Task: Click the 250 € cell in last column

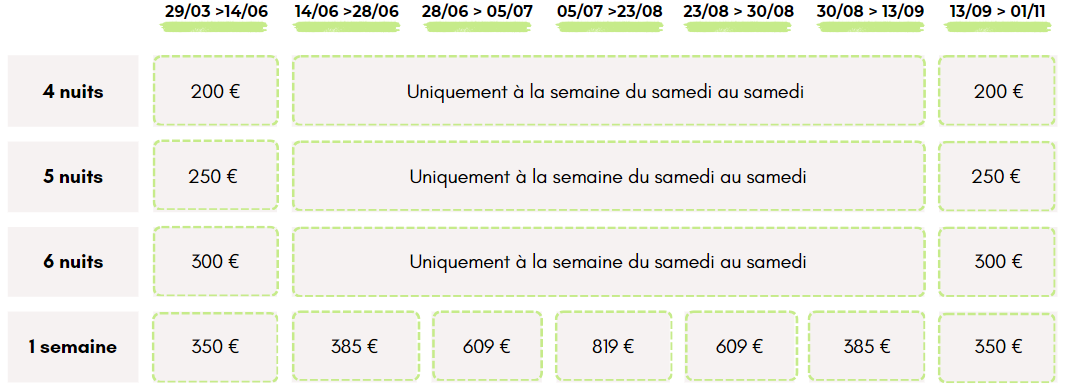Action: coord(998,177)
